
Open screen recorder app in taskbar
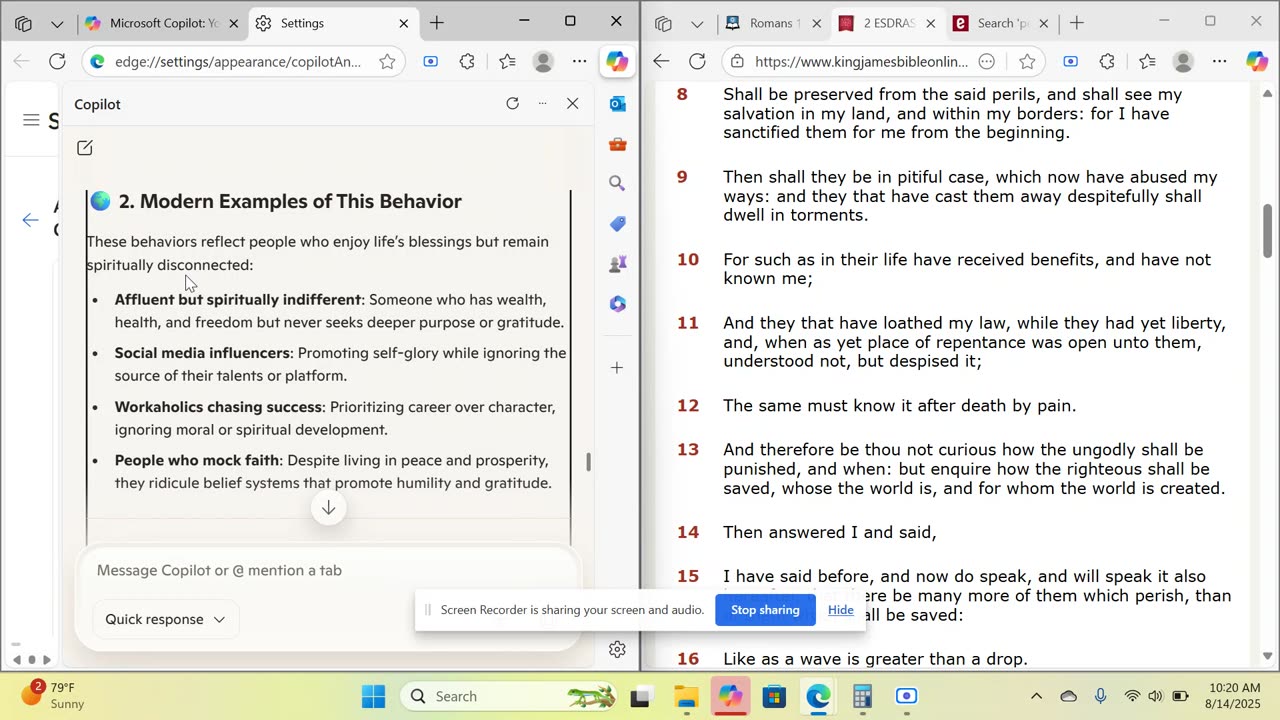[906, 696]
